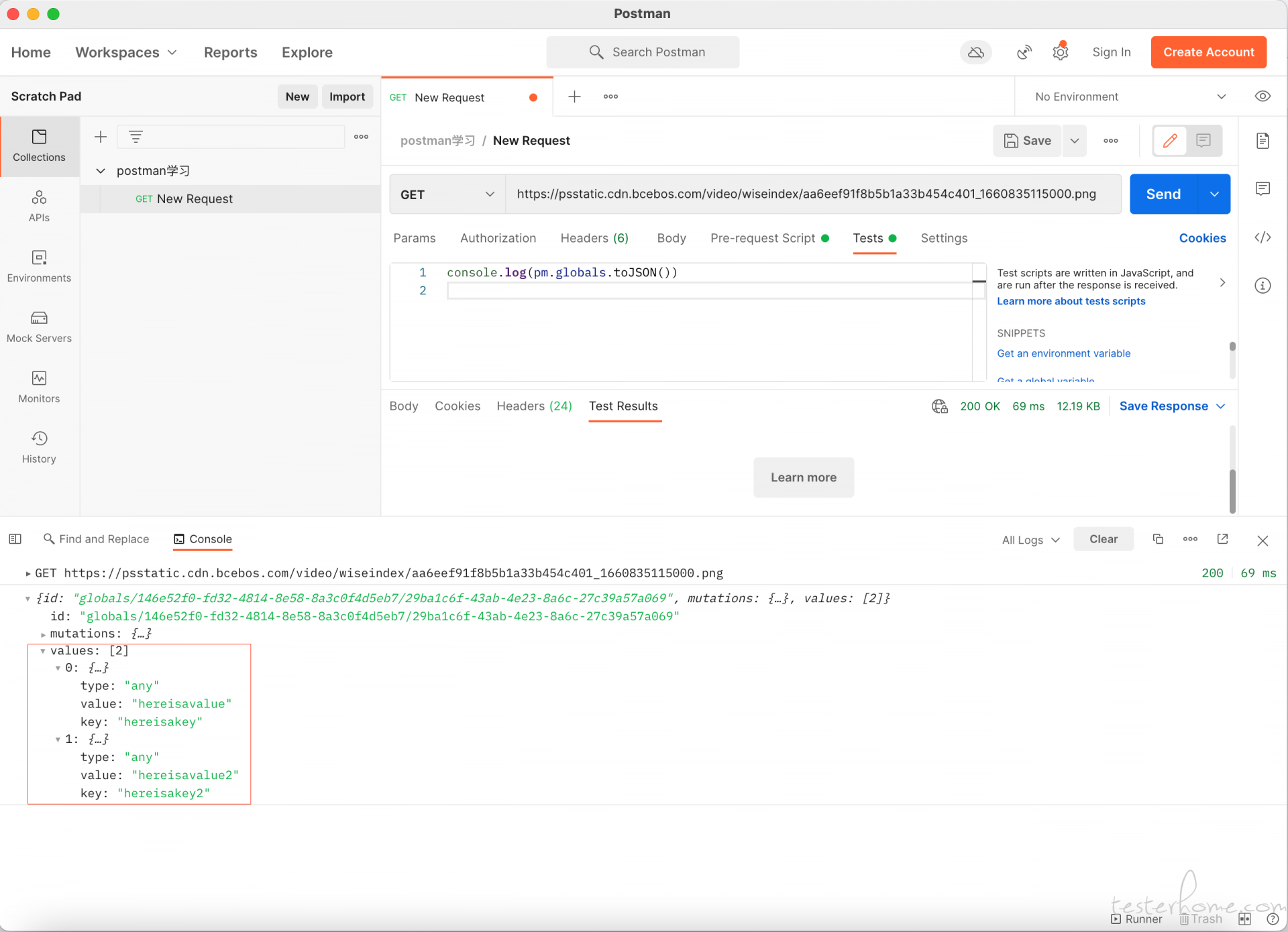Toggle two-pane layout icon in status bar
The image size is (1288, 932).
tap(1245, 919)
